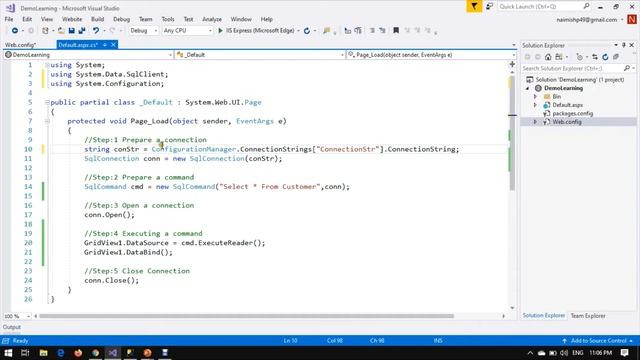Click the uncomment selected lines icon
Image resolution: width=640 pixels, height=360 pixels.
pyautogui.click(x=382, y=31)
